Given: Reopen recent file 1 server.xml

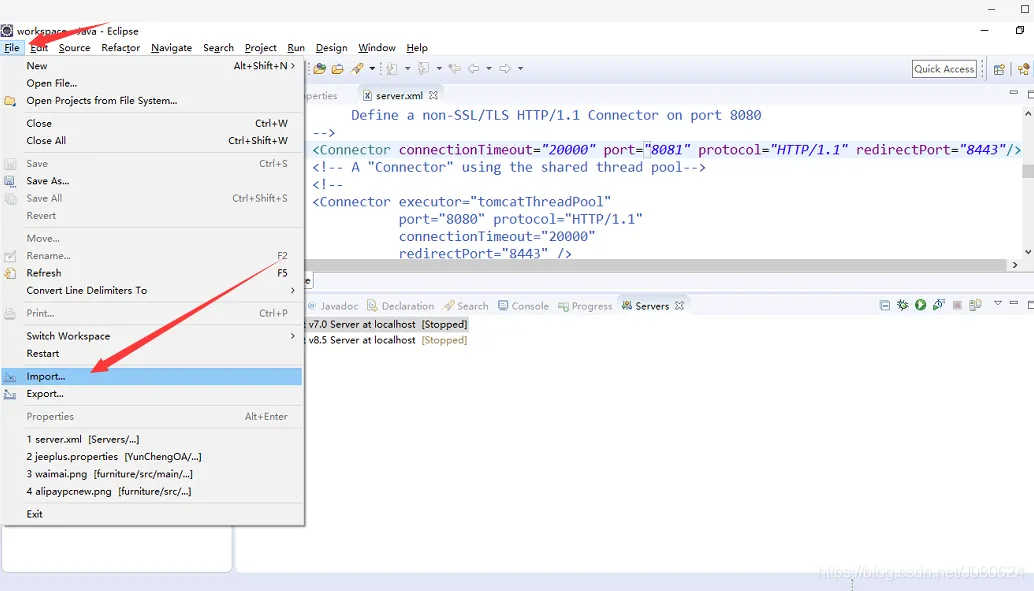Looking at the screenshot, I should coord(152,439).
